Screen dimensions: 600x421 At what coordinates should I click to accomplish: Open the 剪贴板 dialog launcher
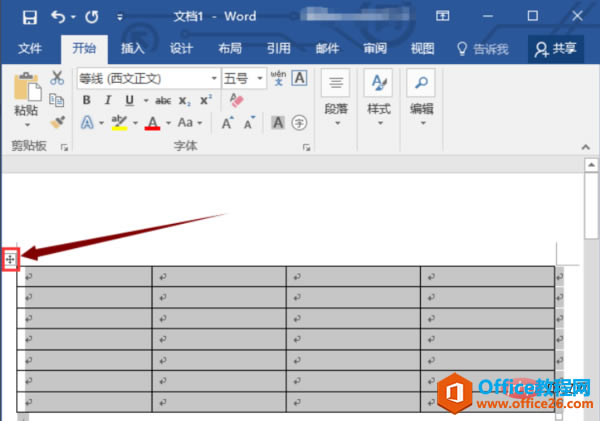[64, 147]
